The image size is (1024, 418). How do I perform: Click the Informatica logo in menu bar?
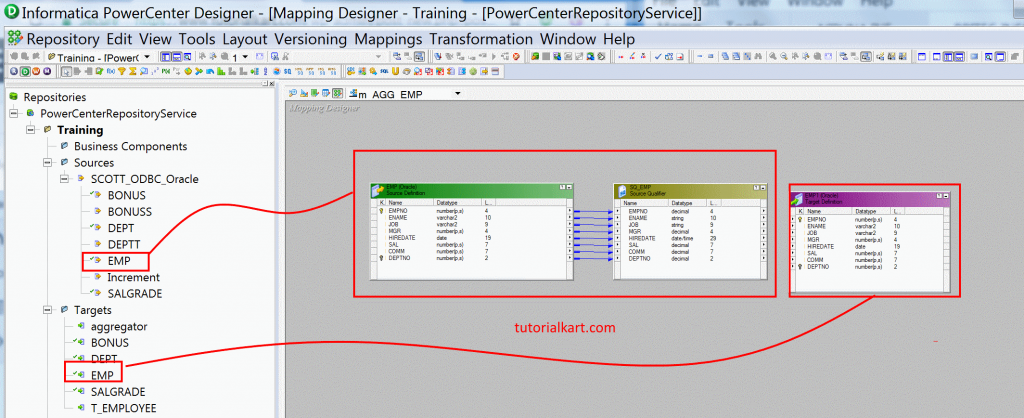(x=14, y=39)
